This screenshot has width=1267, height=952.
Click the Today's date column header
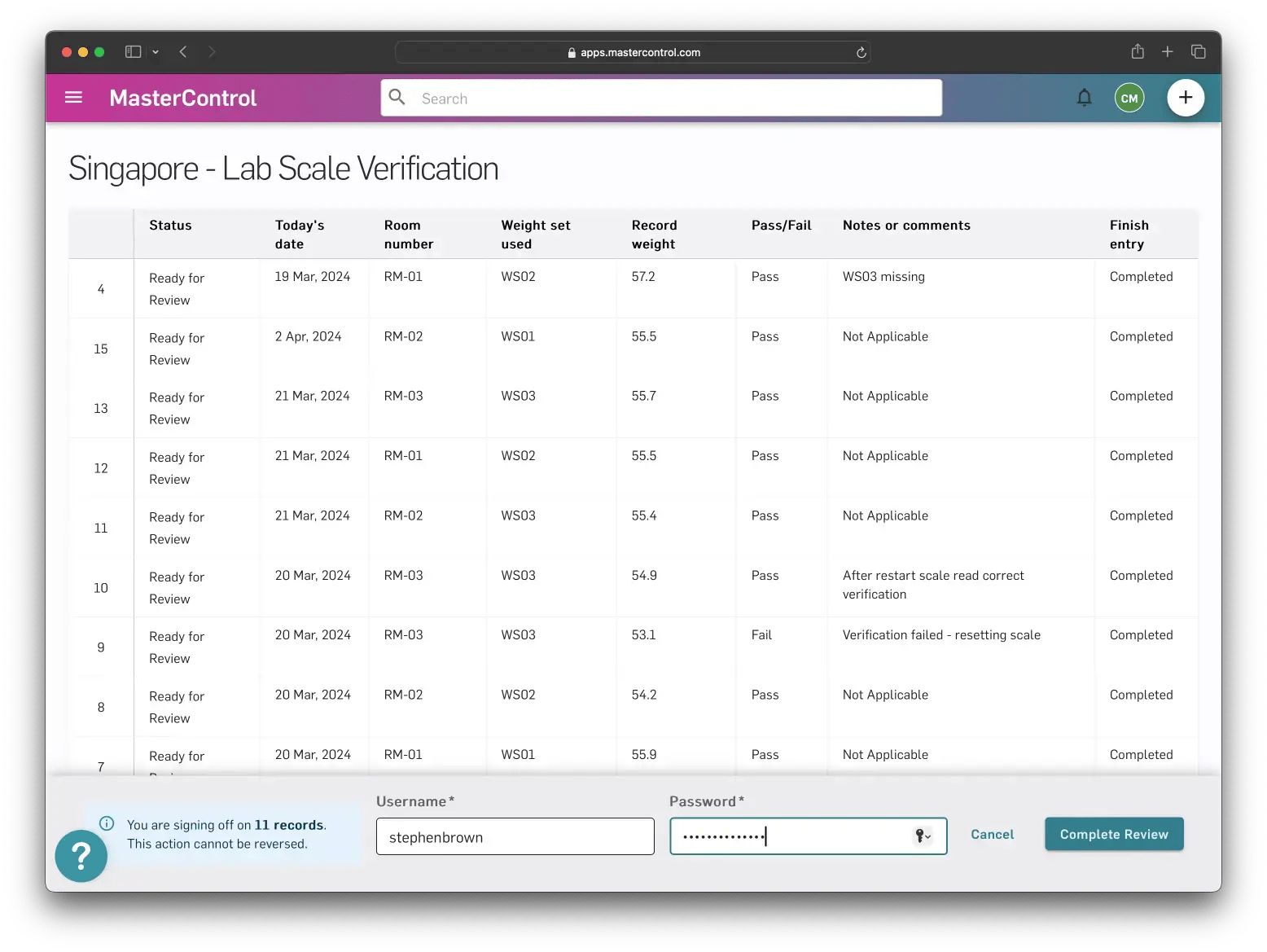[300, 235]
